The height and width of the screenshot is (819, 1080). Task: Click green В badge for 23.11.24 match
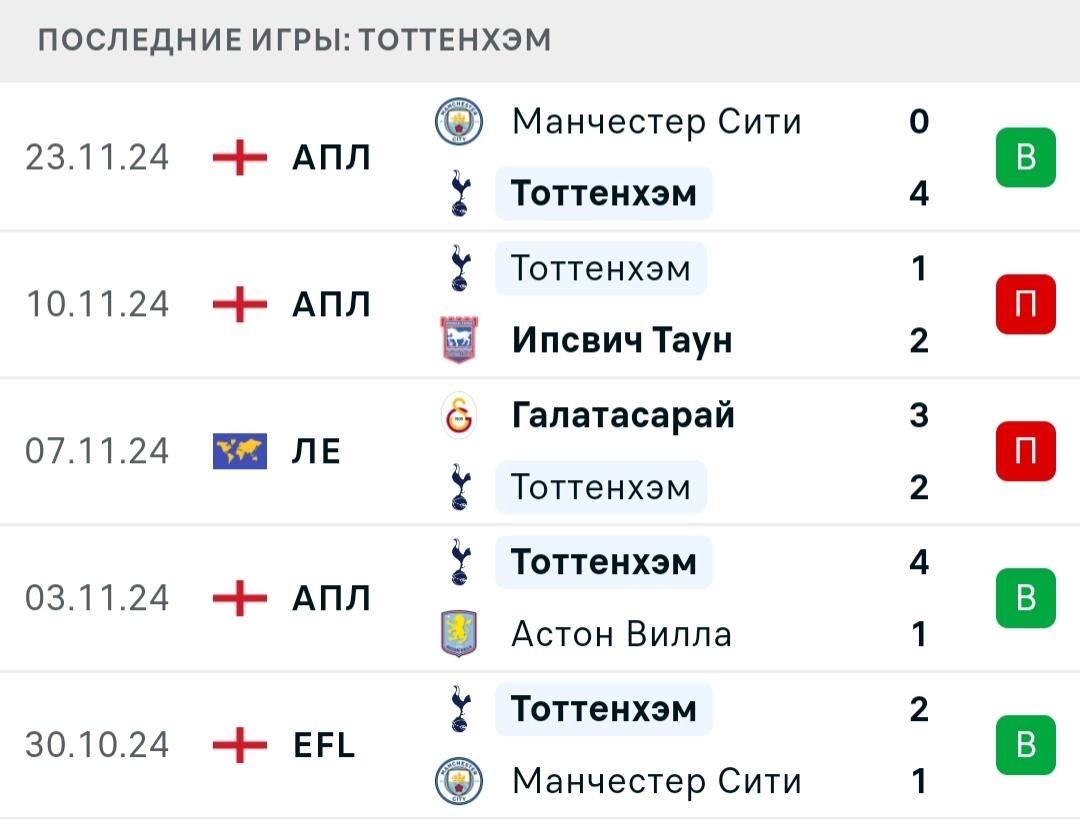click(x=1026, y=157)
